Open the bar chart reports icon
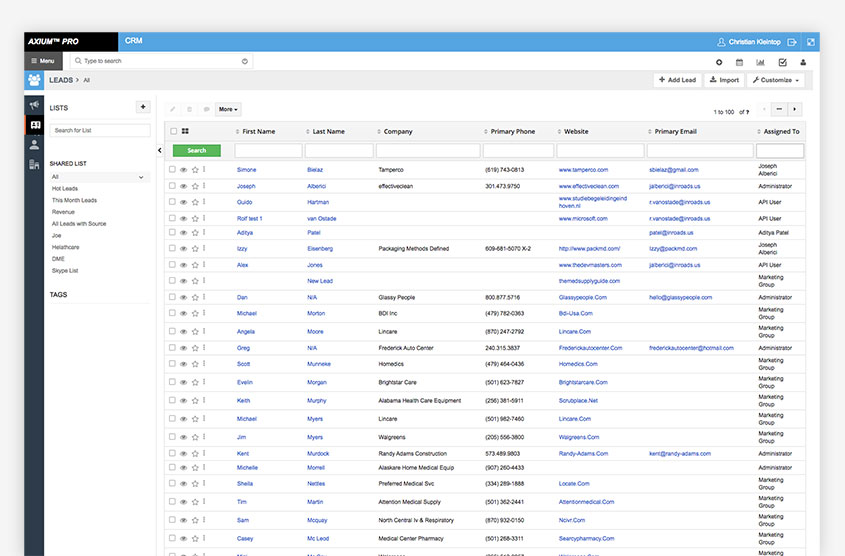Image resolution: width=845 pixels, height=556 pixels. pos(760,62)
